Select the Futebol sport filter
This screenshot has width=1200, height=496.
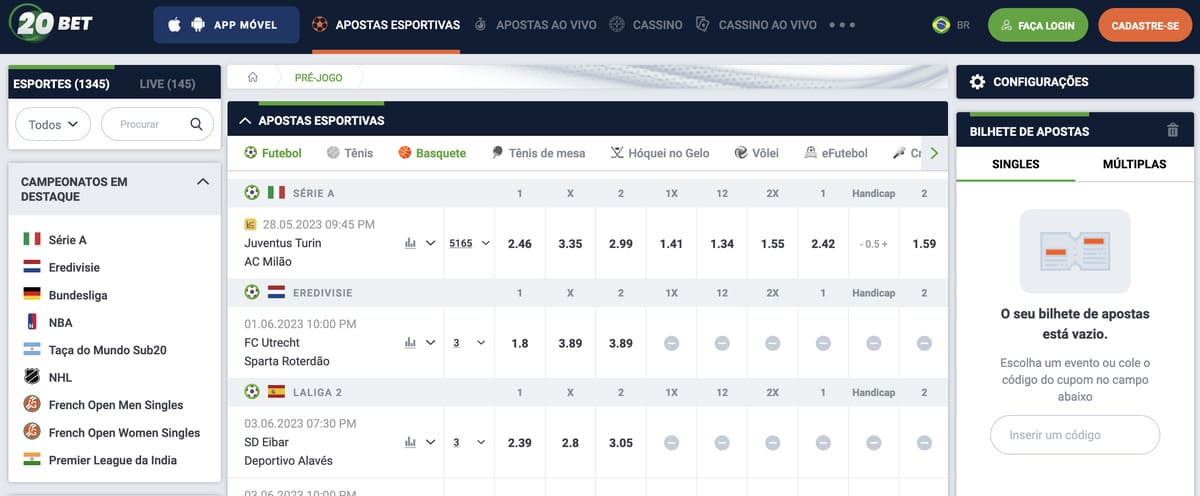pyautogui.click(x=273, y=153)
